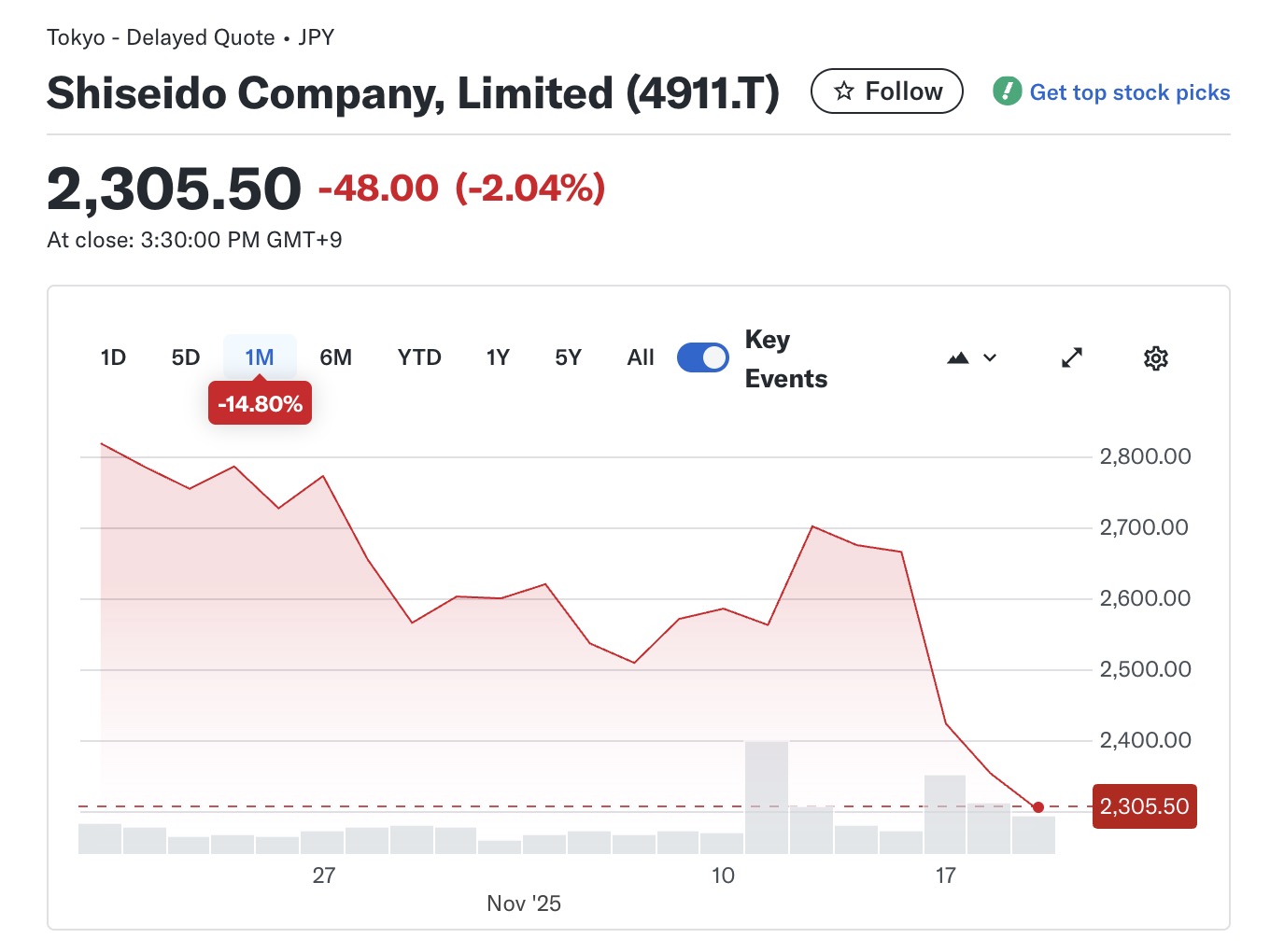Image resolution: width=1270 pixels, height=952 pixels.
Task: Click the green top stock picks icon
Action: click(x=1007, y=91)
